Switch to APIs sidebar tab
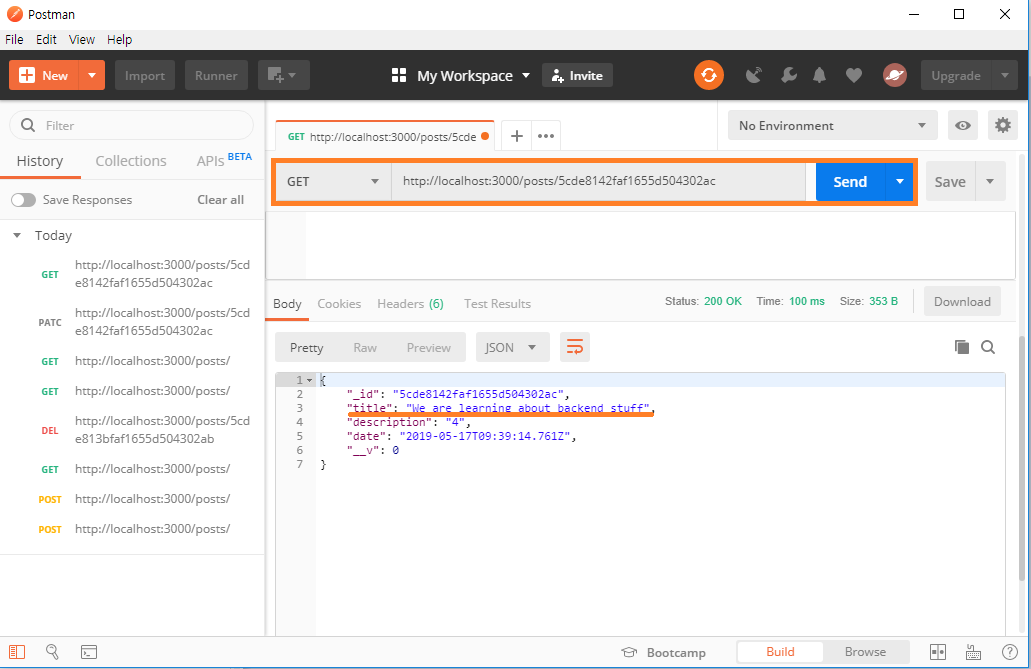Image resolution: width=1031 pixels, height=669 pixels. click(224, 160)
